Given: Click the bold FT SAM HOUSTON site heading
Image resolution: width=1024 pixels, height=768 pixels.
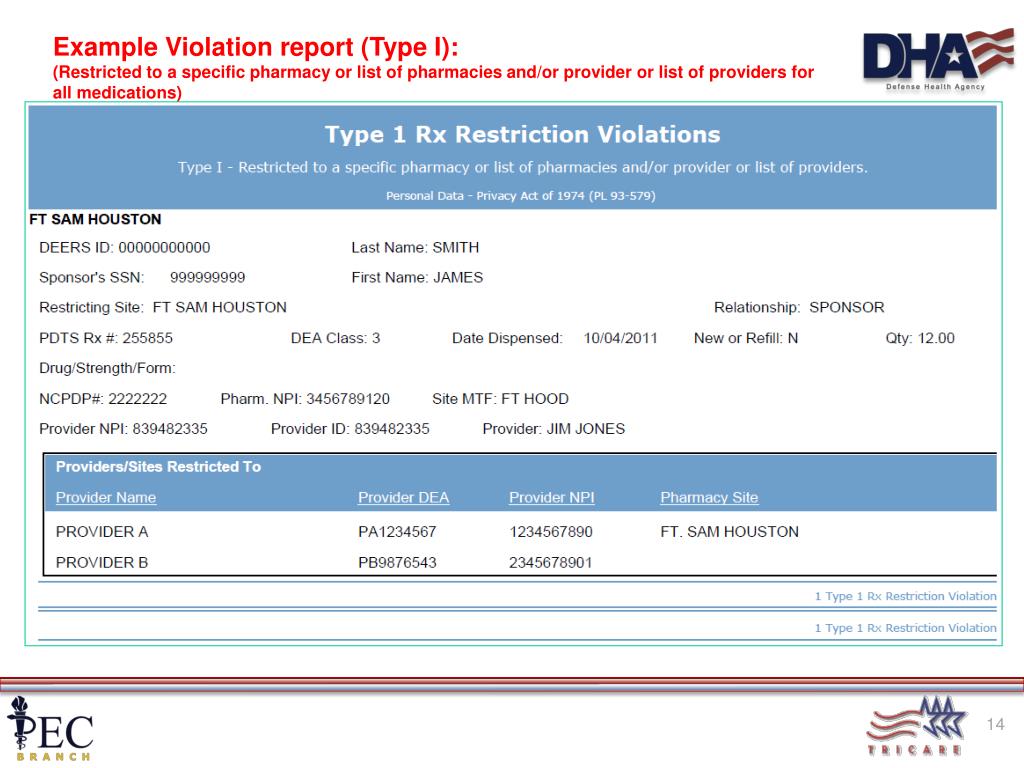Looking at the screenshot, I should point(95,219).
